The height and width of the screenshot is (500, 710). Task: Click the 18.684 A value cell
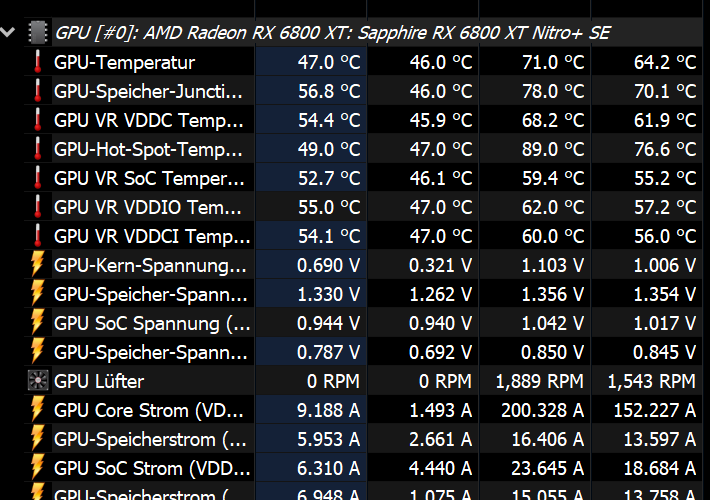point(660,468)
